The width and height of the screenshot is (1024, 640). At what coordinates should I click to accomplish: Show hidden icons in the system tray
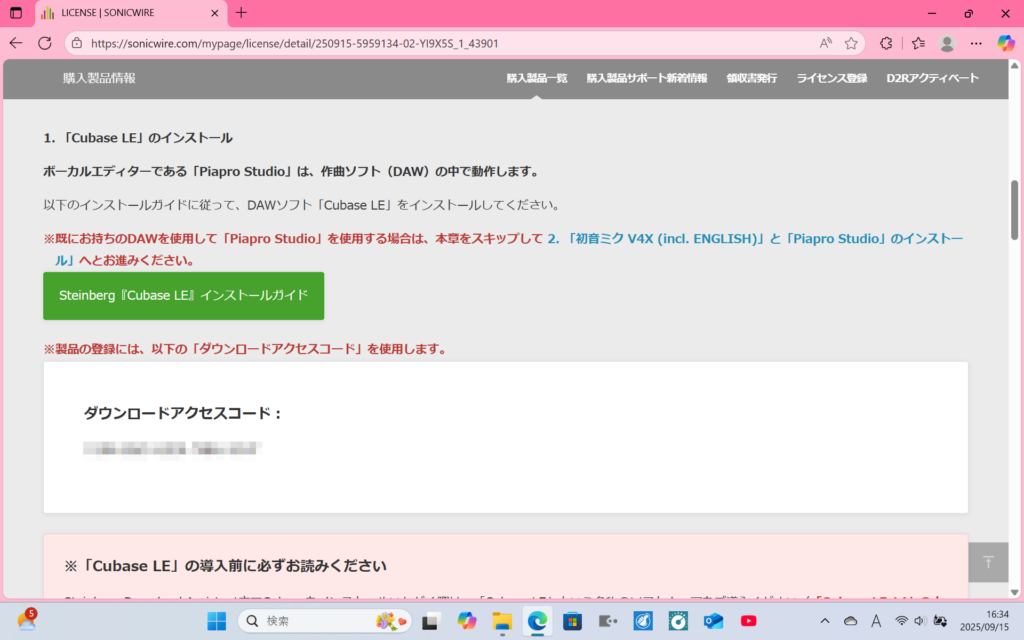click(x=823, y=621)
